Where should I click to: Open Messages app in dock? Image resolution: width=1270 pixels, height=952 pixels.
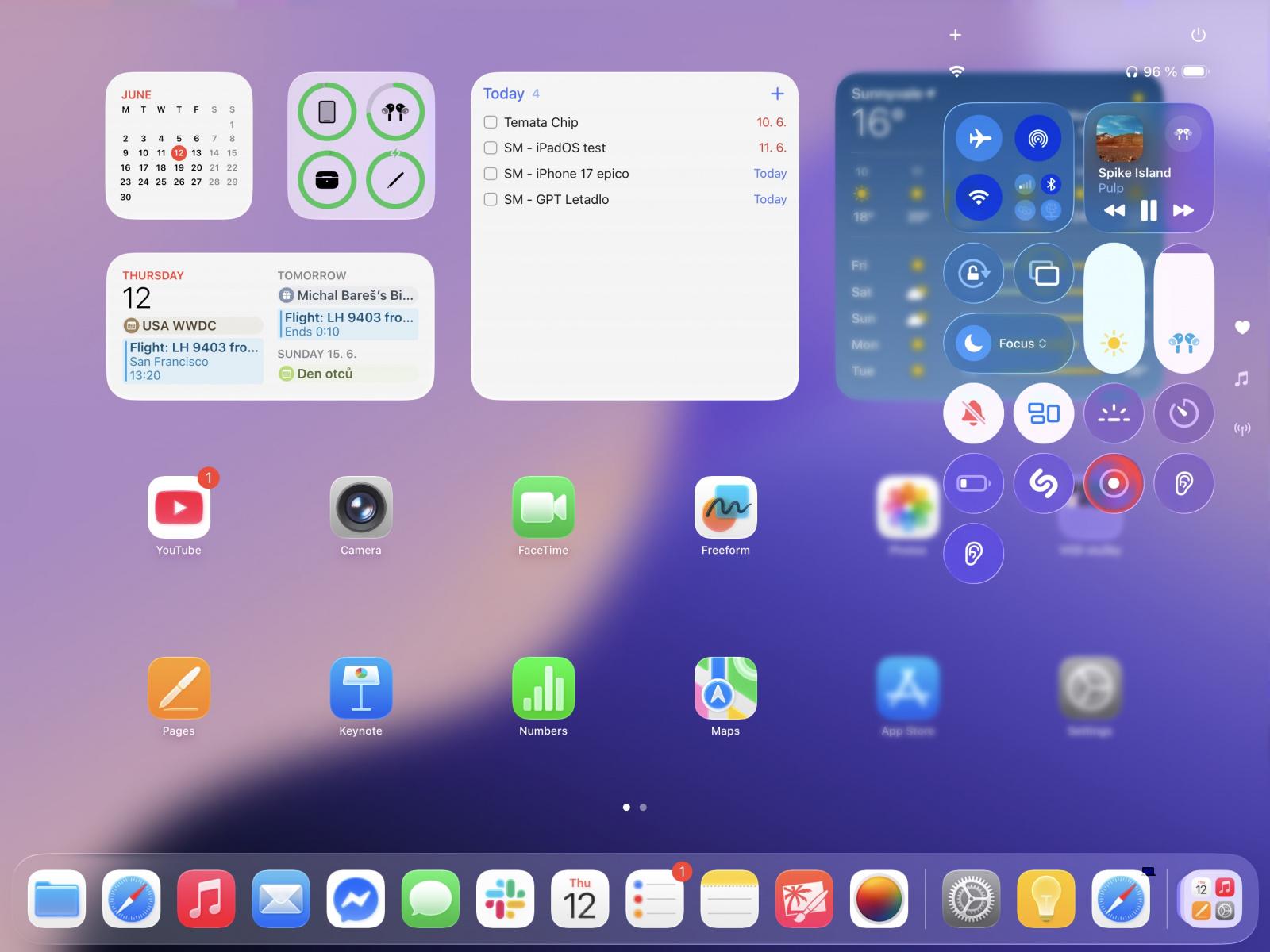(430, 900)
